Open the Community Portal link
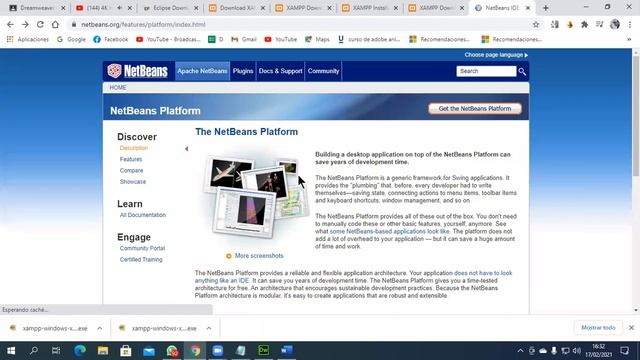The image size is (640, 360). [x=142, y=248]
